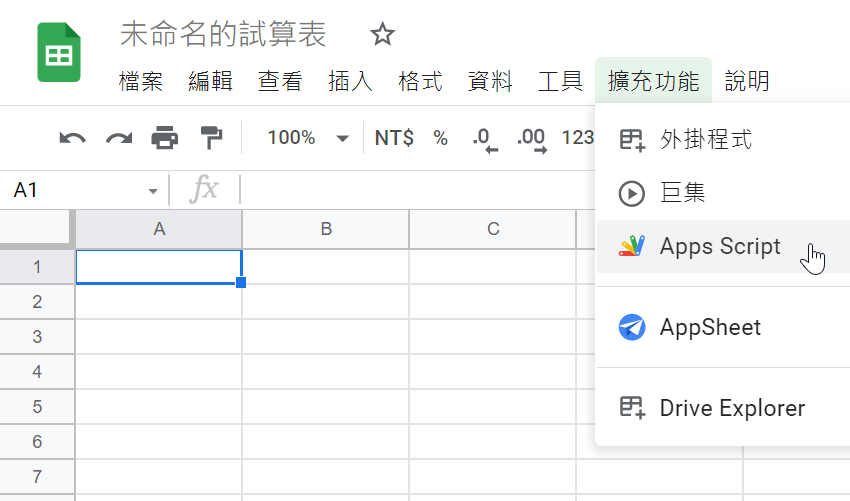Viewport: 850px width, 501px height.
Task: Select row 1 header
Action: [x=37, y=267]
